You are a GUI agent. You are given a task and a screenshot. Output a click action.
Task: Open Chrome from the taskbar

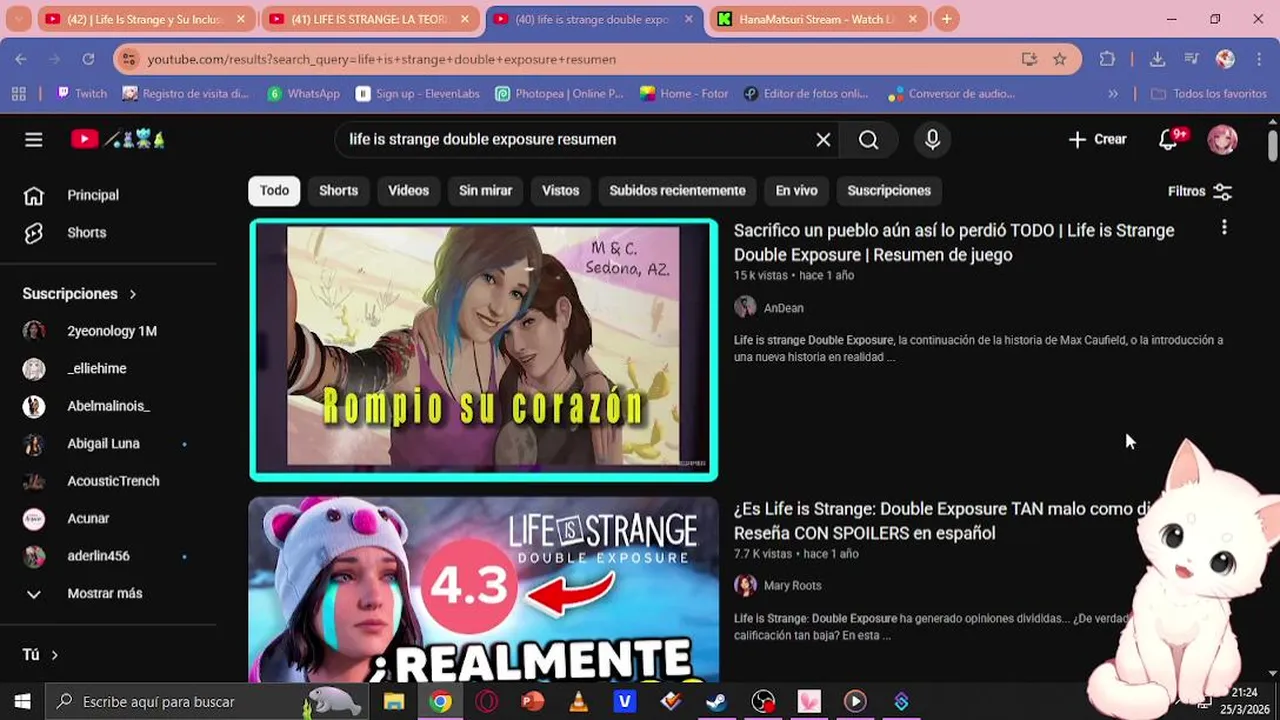[440, 702]
